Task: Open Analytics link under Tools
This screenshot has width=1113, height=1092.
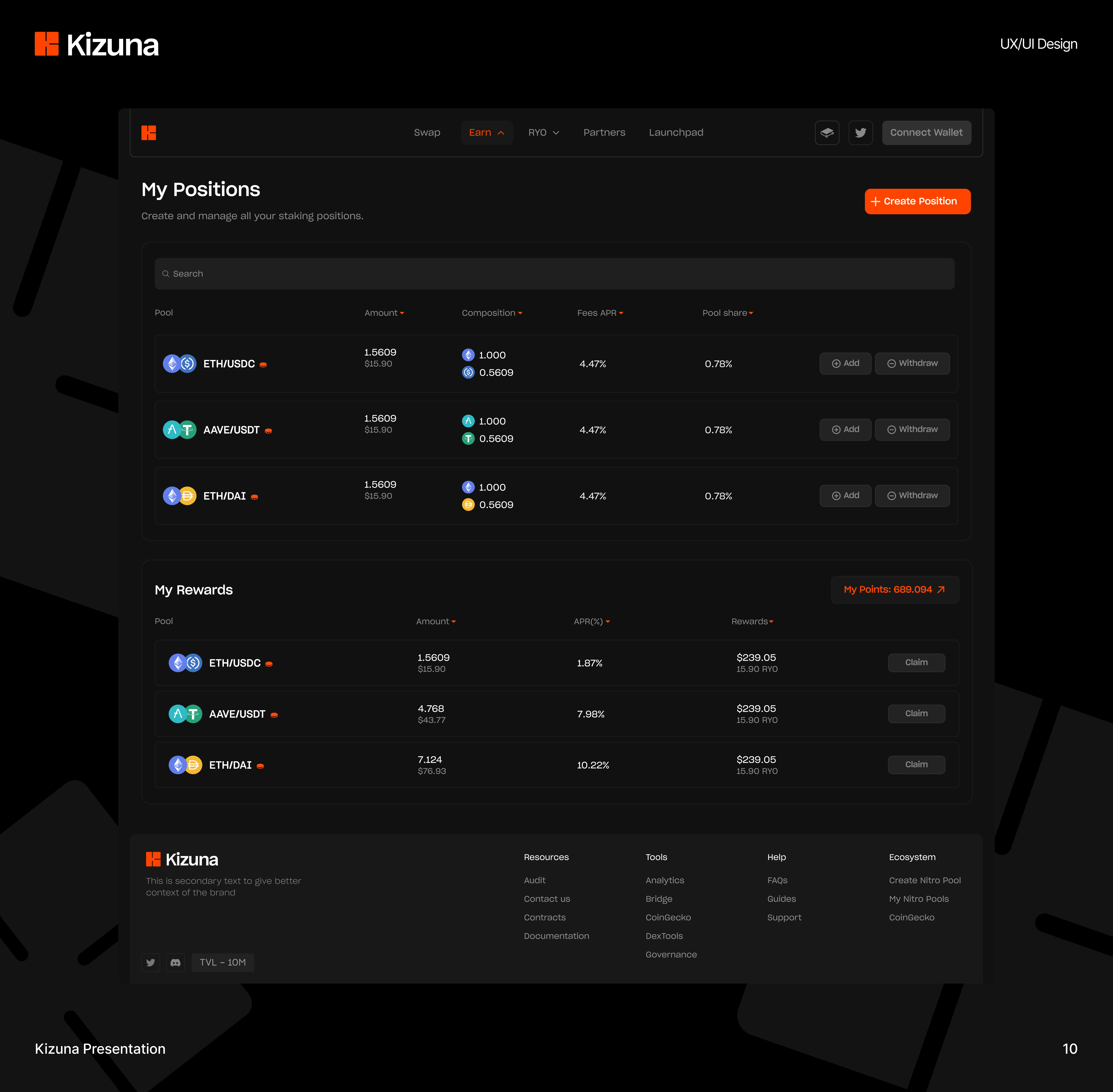Action: tap(665, 880)
